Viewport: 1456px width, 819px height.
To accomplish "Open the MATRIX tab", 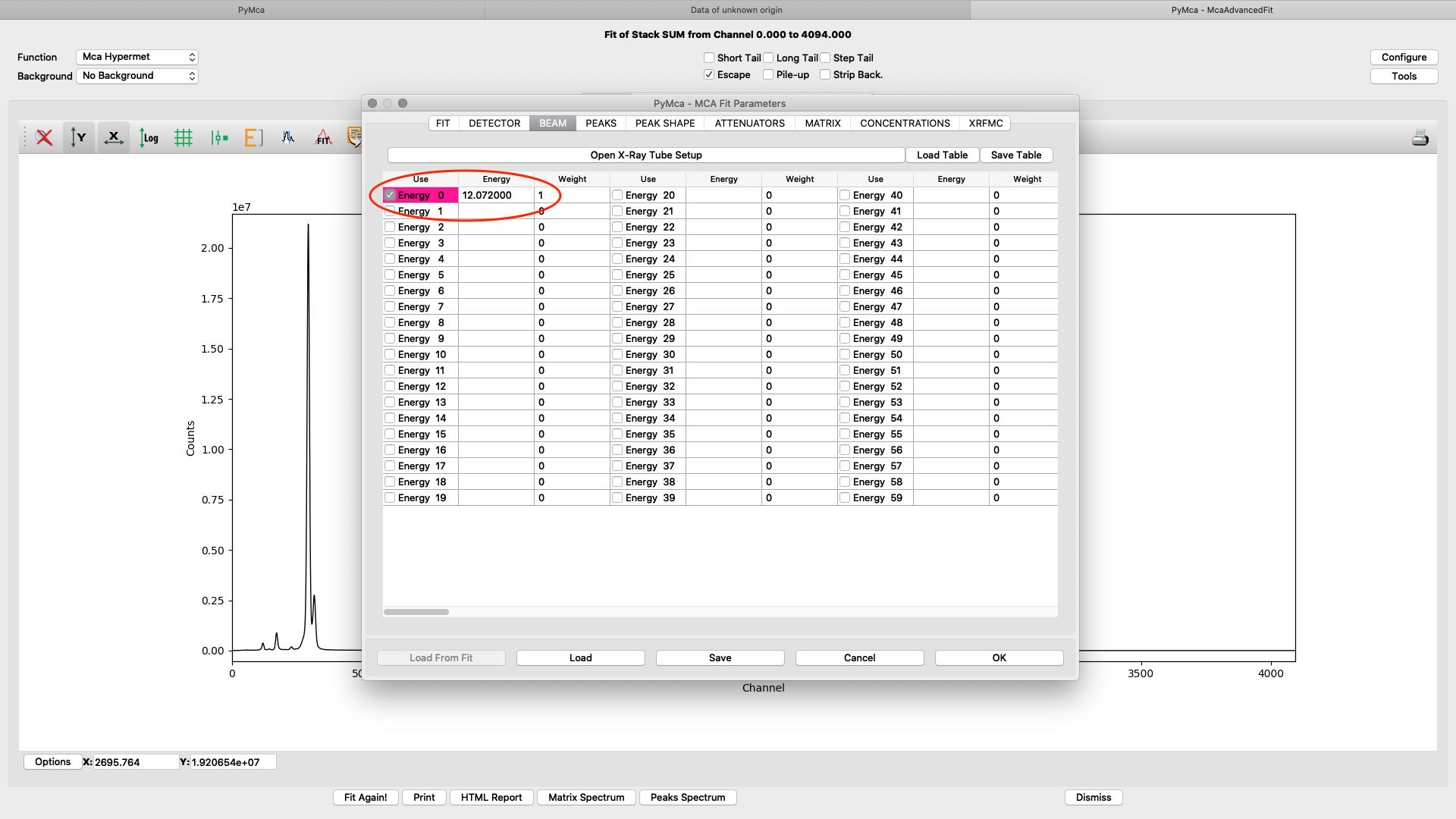I will click(x=823, y=123).
